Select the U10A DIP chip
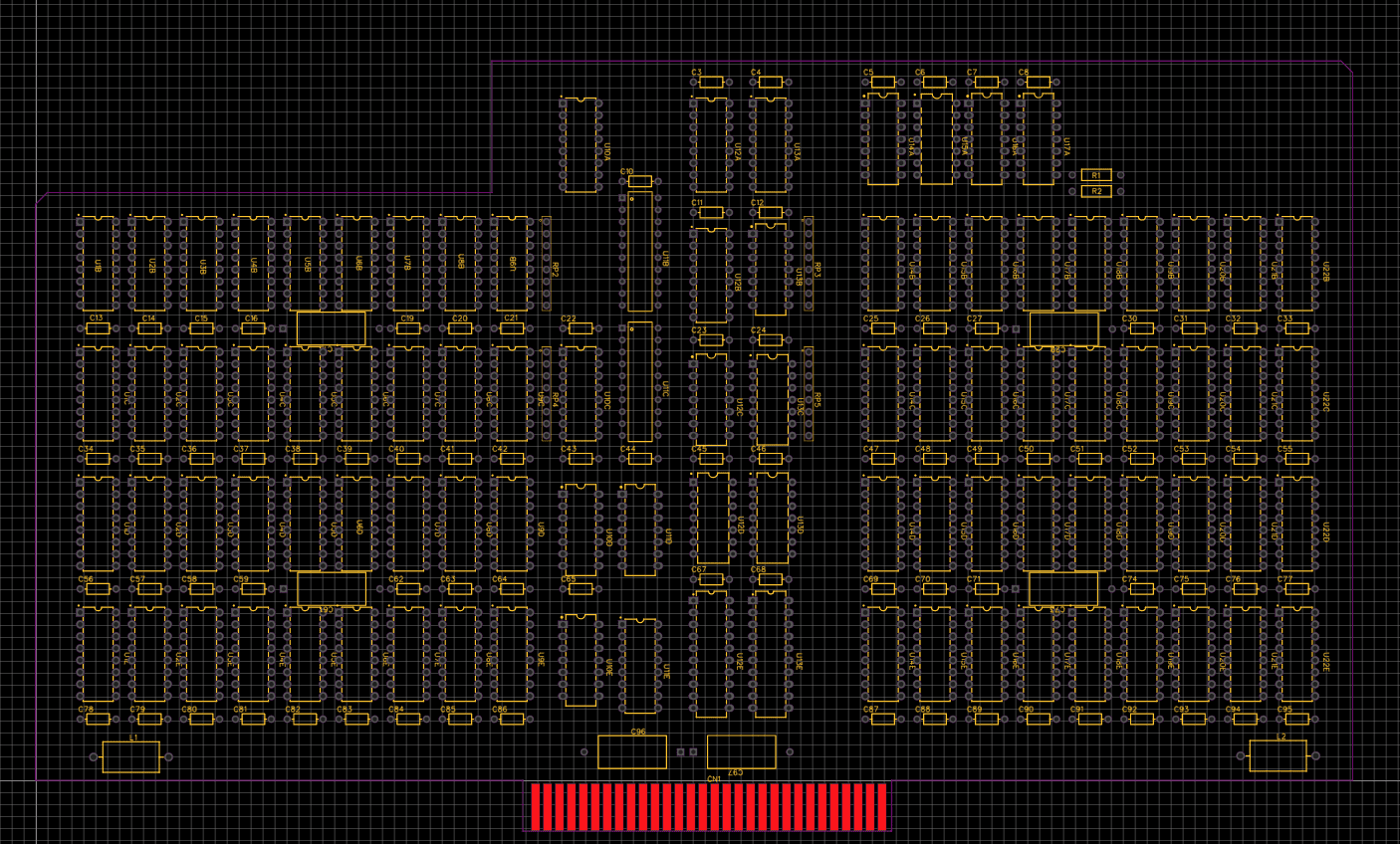The height and width of the screenshot is (844, 1400). point(581,145)
